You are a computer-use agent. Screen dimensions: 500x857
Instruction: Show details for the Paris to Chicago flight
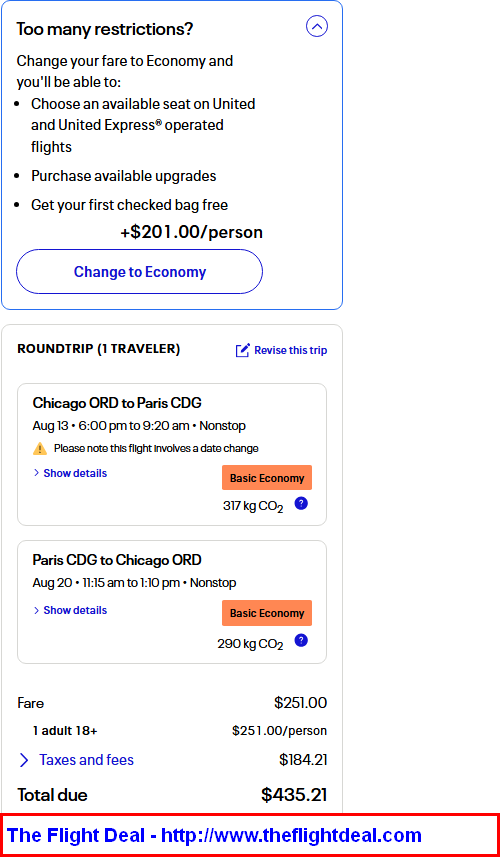(75, 611)
